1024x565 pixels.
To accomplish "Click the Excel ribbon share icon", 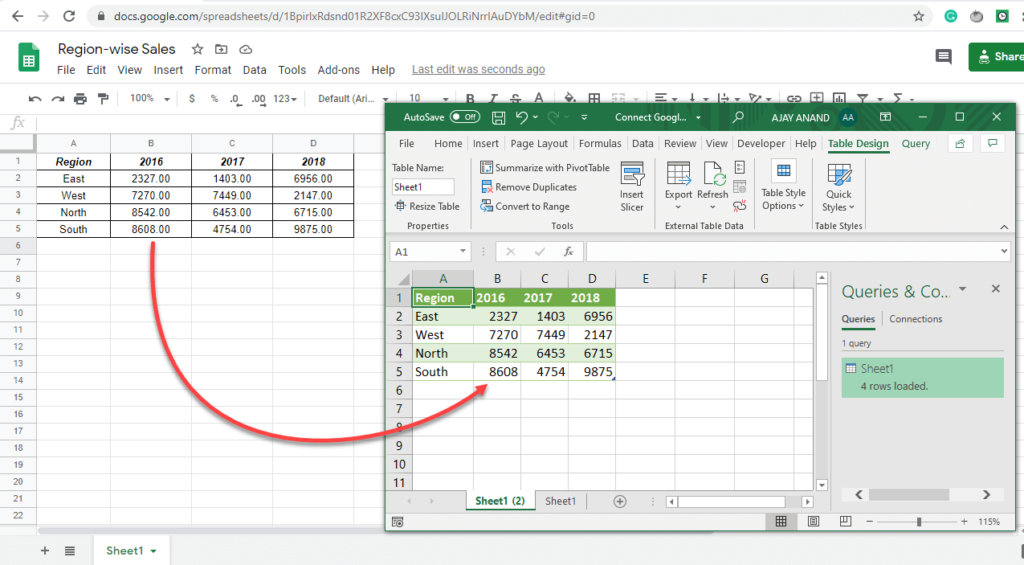I will 960,144.
